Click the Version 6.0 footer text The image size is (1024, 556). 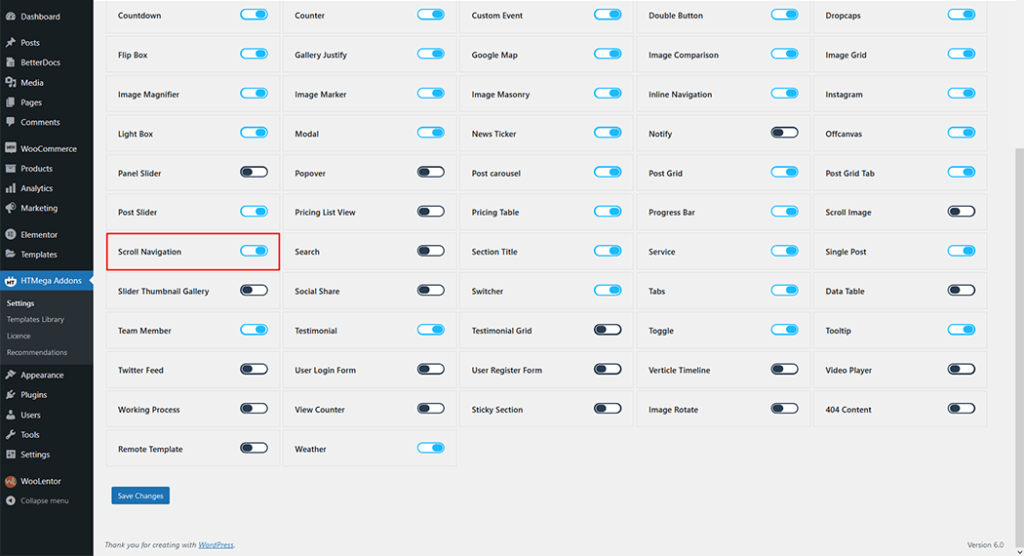(x=985, y=545)
